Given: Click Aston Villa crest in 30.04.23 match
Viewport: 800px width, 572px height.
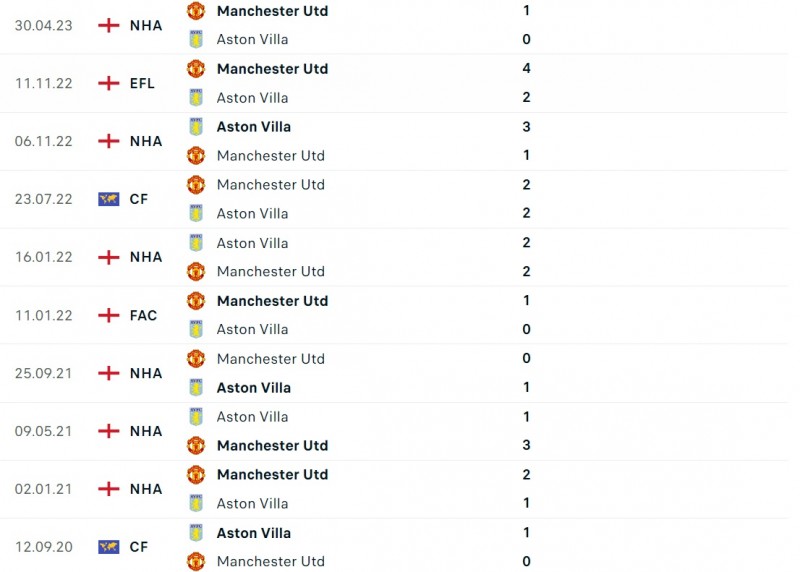Looking at the screenshot, I should [196, 40].
